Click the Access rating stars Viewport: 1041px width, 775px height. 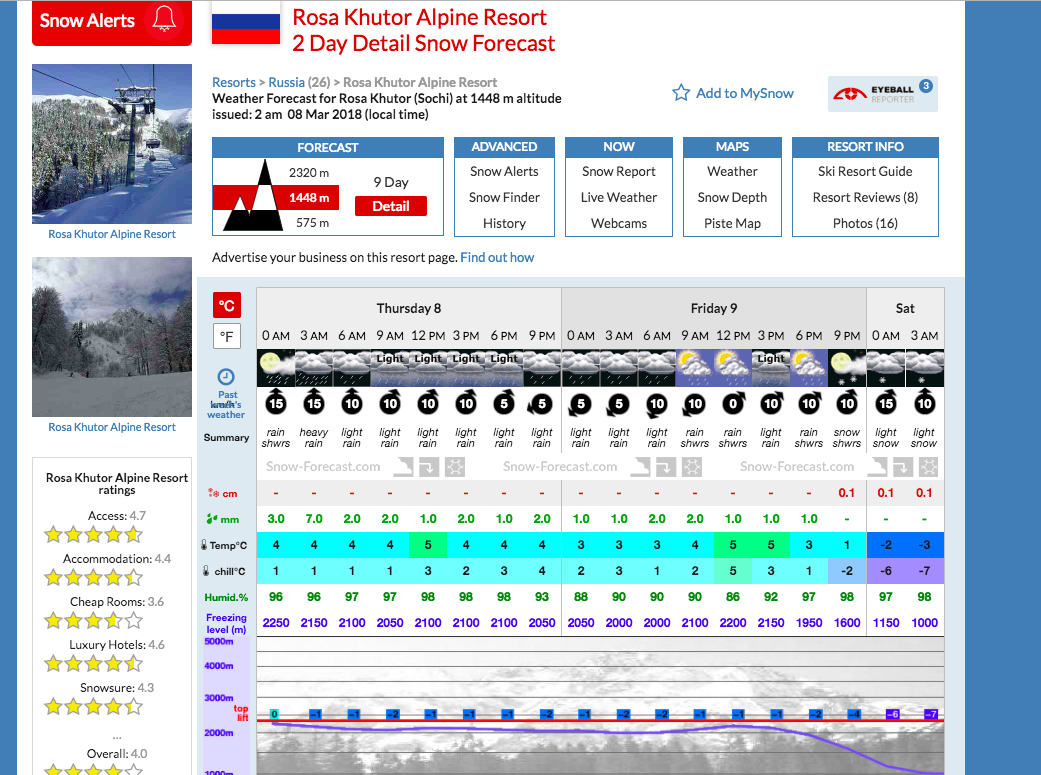pyautogui.click(x=93, y=535)
